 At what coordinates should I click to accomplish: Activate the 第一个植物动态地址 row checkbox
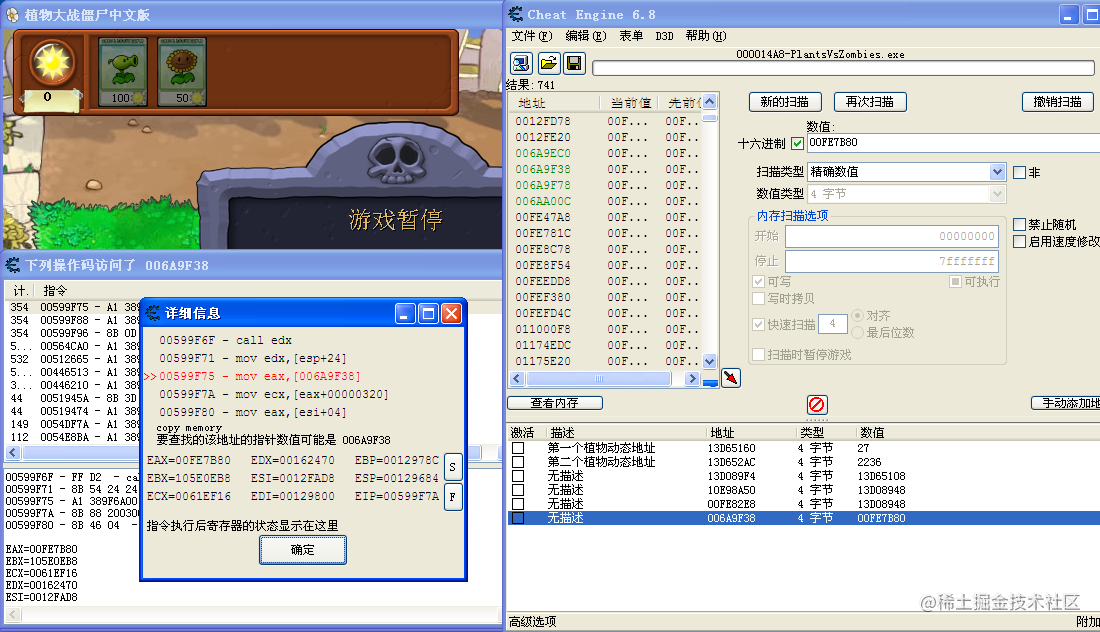[518, 448]
